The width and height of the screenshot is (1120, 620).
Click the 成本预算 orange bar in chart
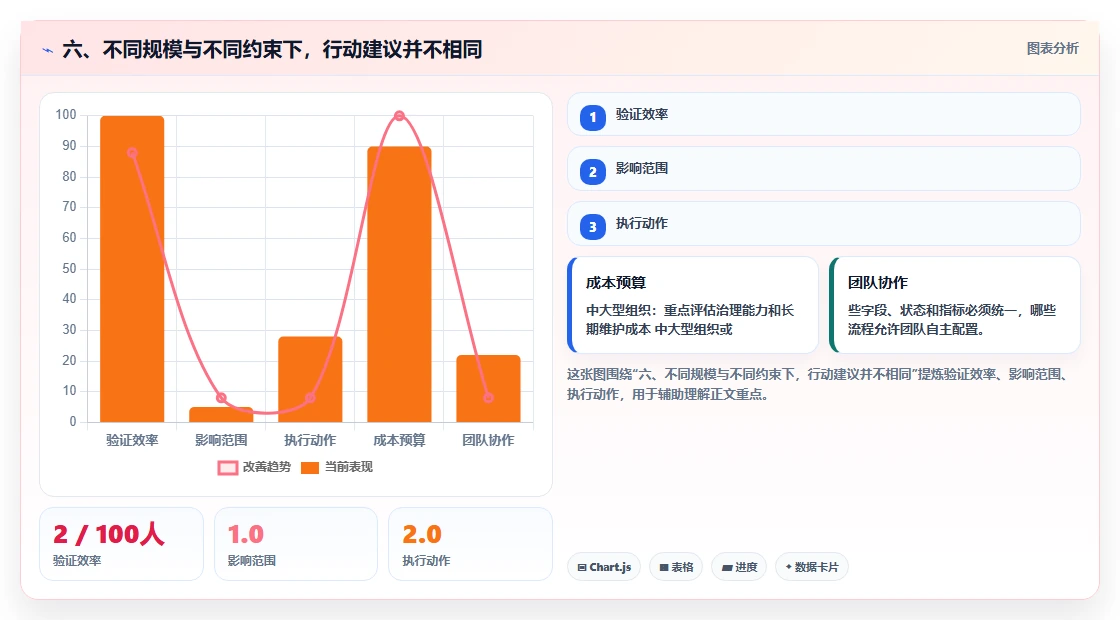399,284
